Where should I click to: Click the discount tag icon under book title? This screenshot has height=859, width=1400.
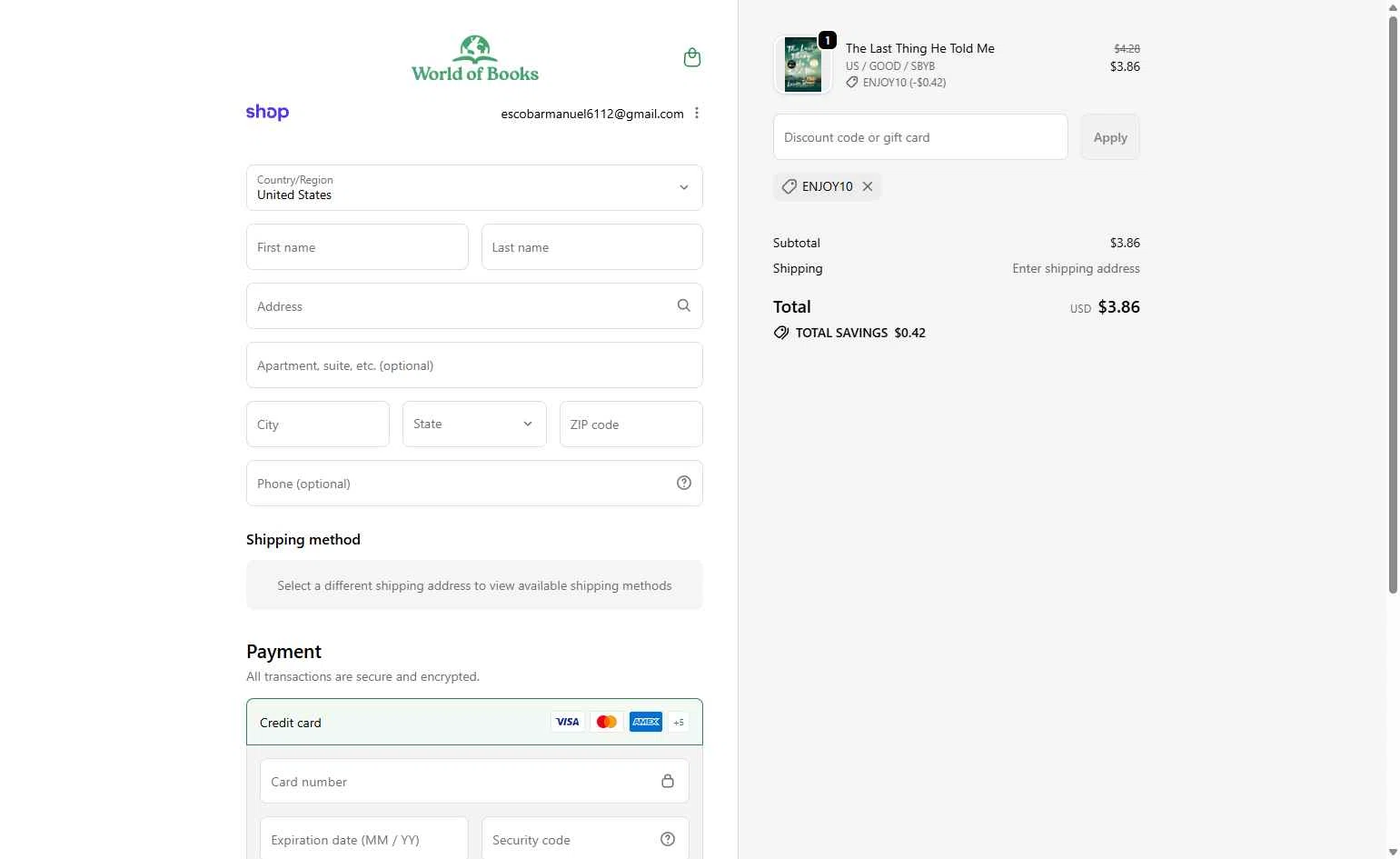[852, 83]
